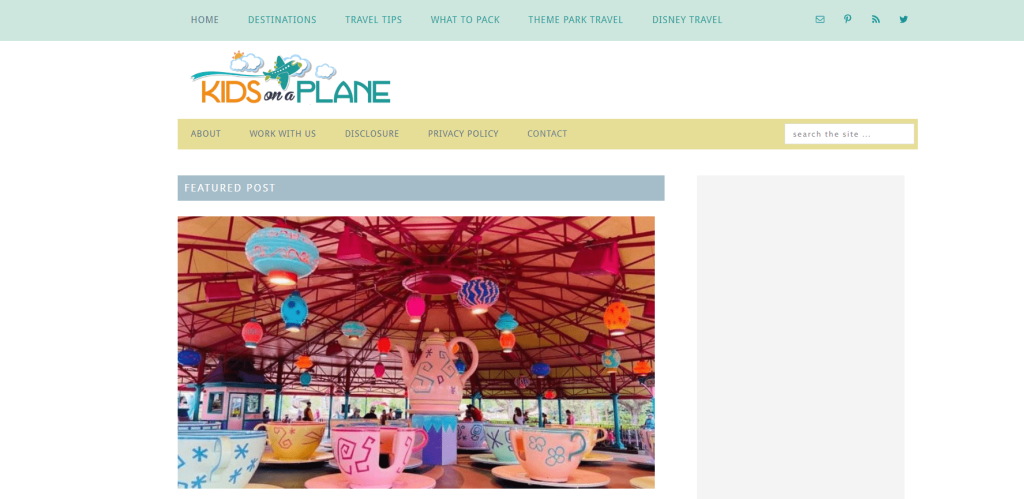Click the RSS feed icon
The width and height of the screenshot is (1024, 499).
click(876, 20)
